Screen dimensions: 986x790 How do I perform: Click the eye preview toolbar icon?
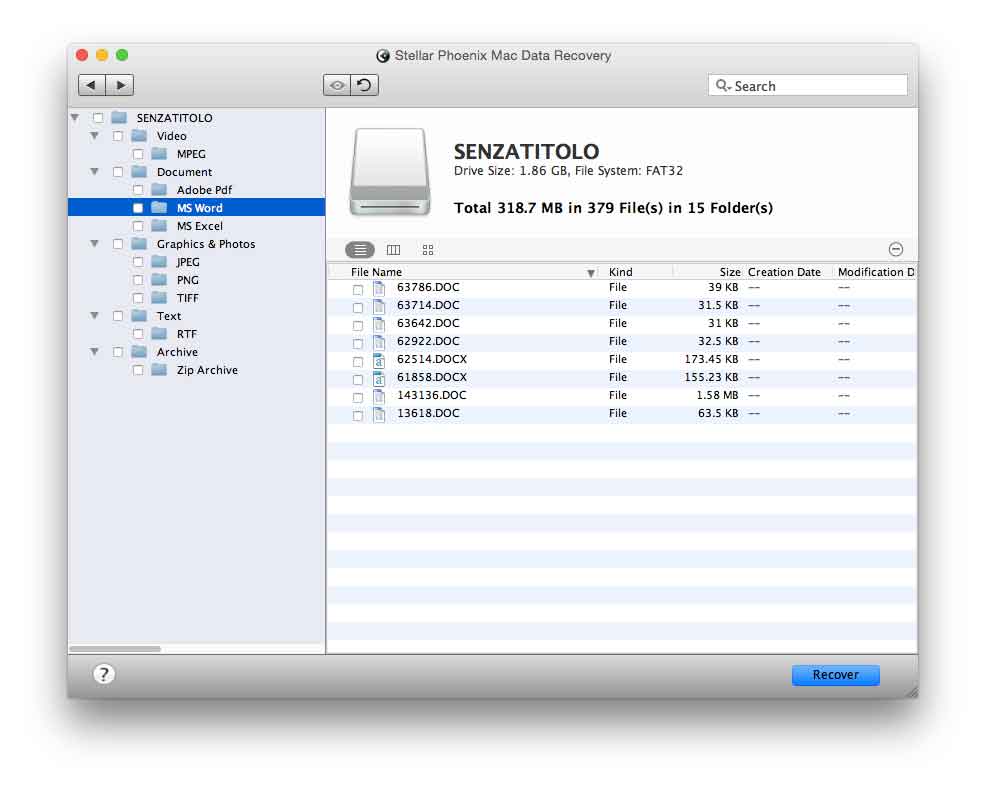coord(337,85)
